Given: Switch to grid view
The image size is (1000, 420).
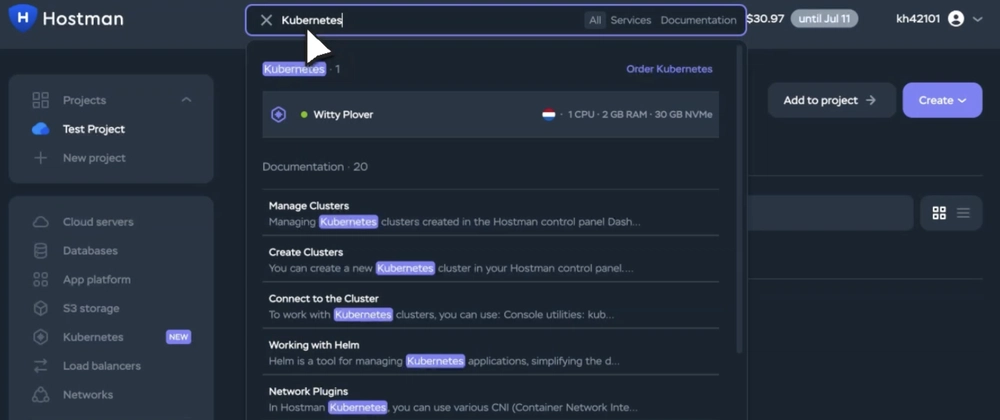Looking at the screenshot, I should 939,213.
